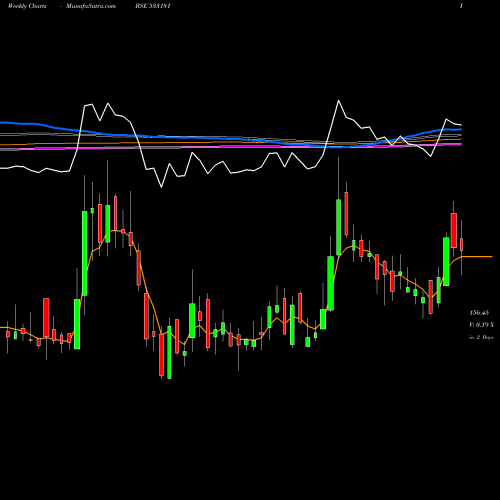This screenshot has width=500, height=500.
Task: Click the '156.45' price value
Action: click(479, 313)
